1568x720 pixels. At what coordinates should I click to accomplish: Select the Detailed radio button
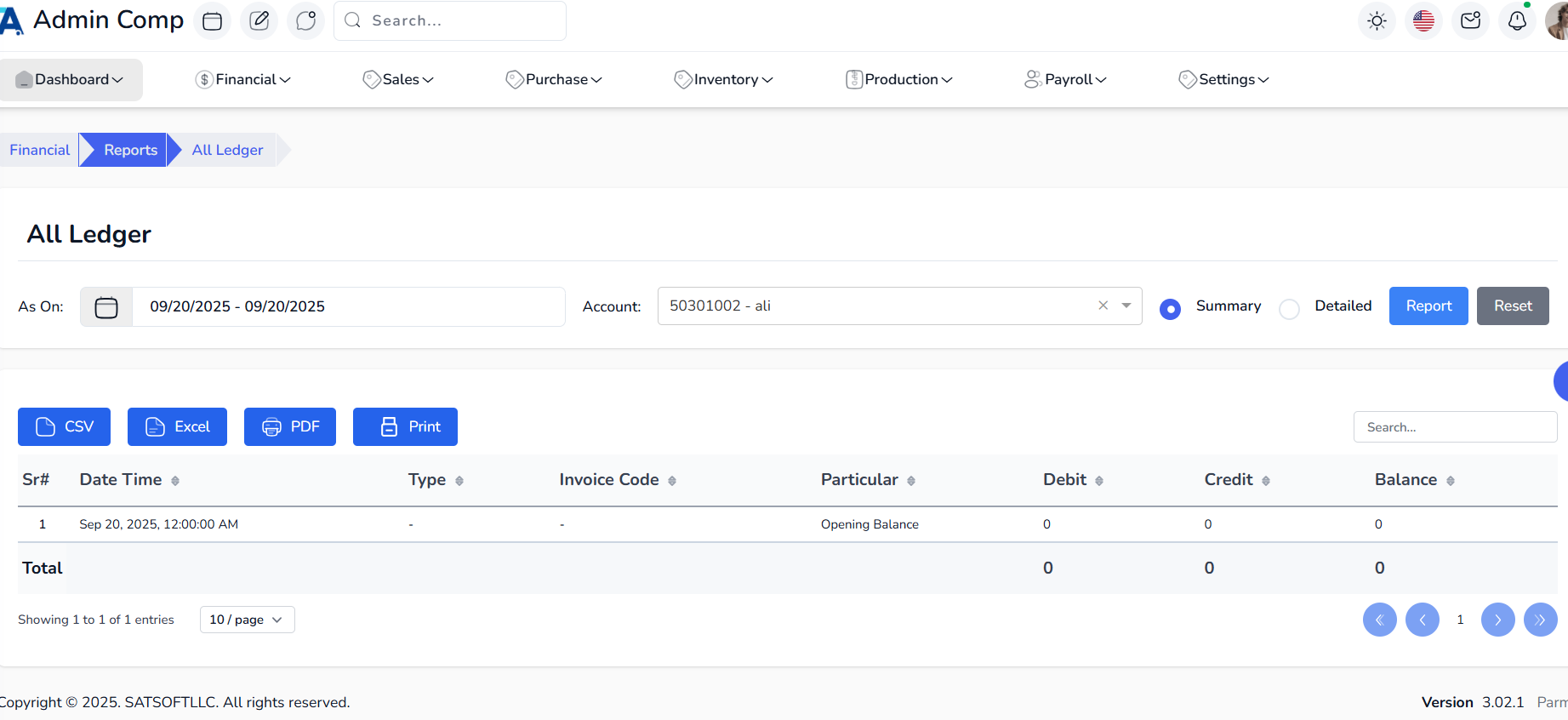click(1289, 309)
